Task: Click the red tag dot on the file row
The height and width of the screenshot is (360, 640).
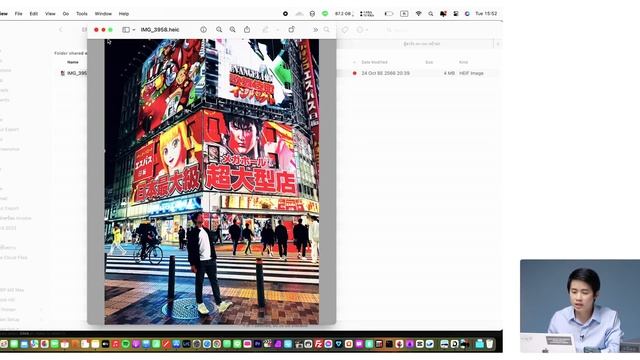Action: pyautogui.click(x=354, y=73)
